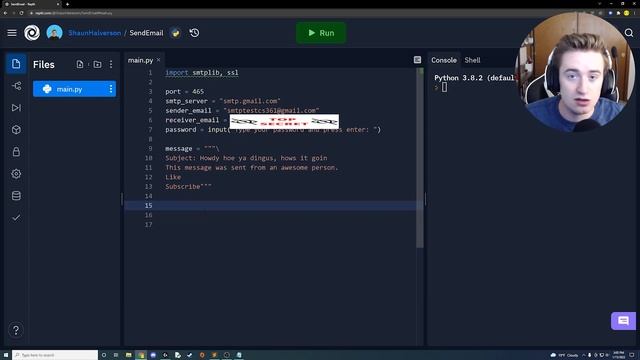The width and height of the screenshot is (640, 360).
Task: Click the smtp_server assignment line
Action: point(223,101)
